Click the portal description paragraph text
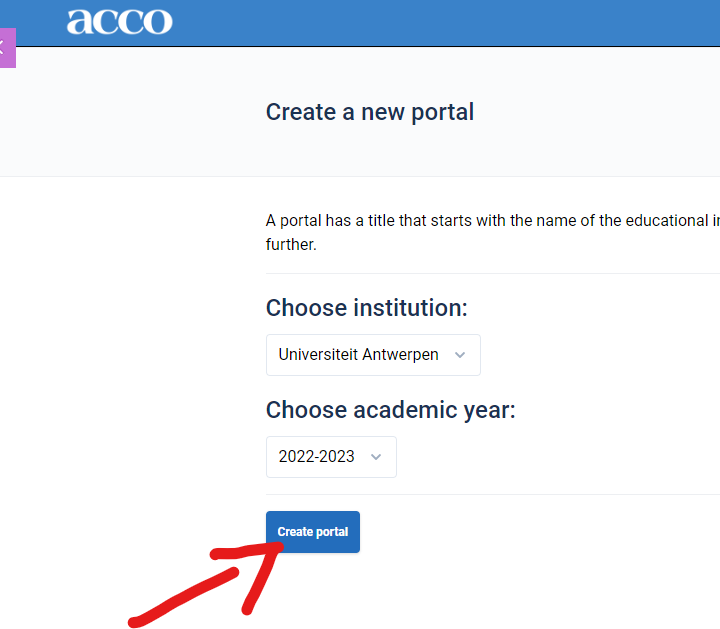This screenshot has height=629, width=720. [x=493, y=232]
